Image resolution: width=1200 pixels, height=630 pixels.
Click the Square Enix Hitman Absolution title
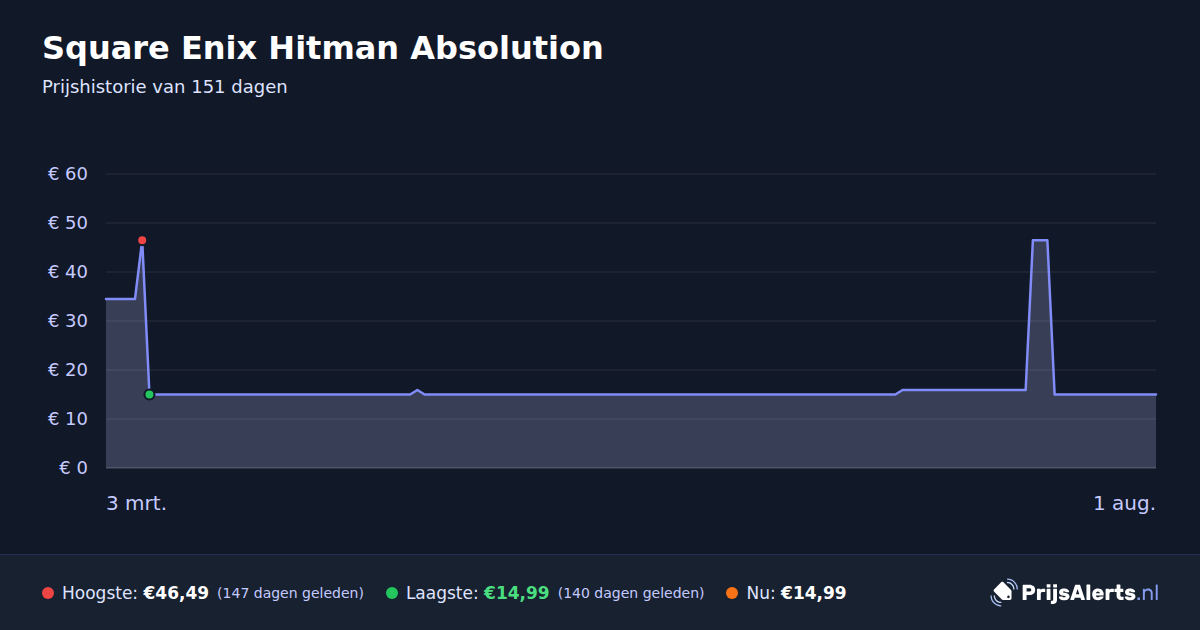323,48
